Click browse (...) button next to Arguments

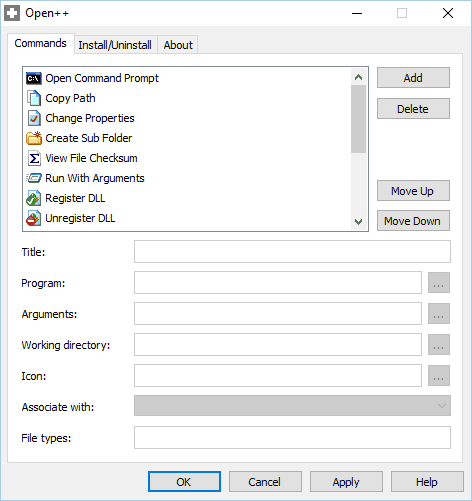(x=439, y=314)
